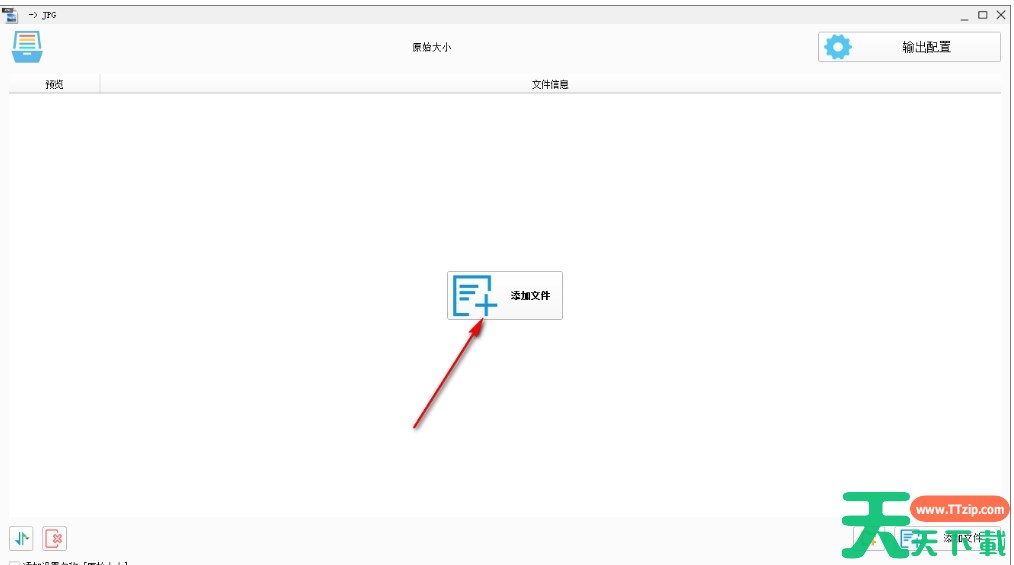Click the 原始大小 label at top
The height and width of the screenshot is (565, 1014).
click(431, 47)
